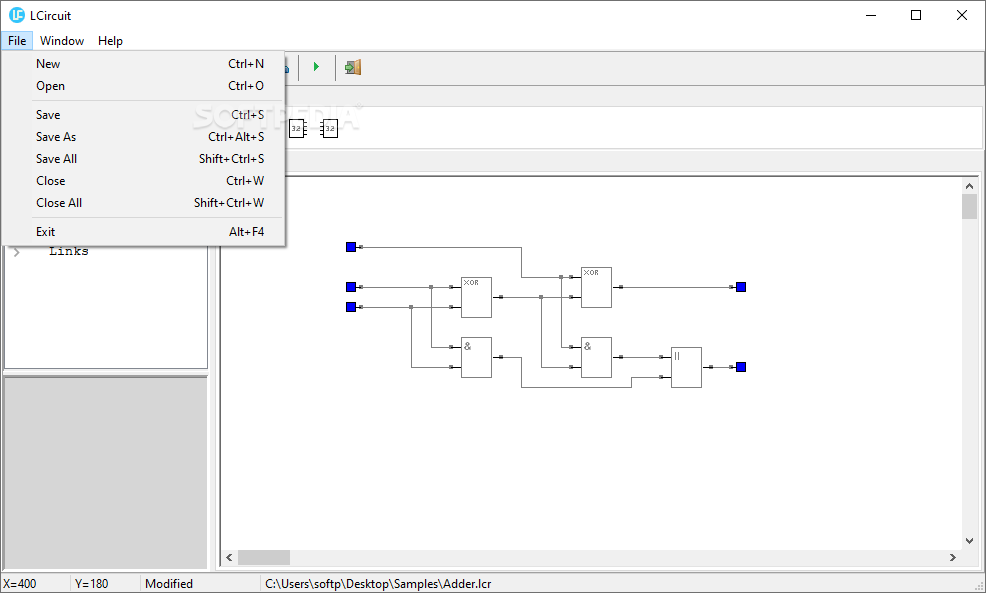Click the exit door toolbar icon

tap(353, 67)
